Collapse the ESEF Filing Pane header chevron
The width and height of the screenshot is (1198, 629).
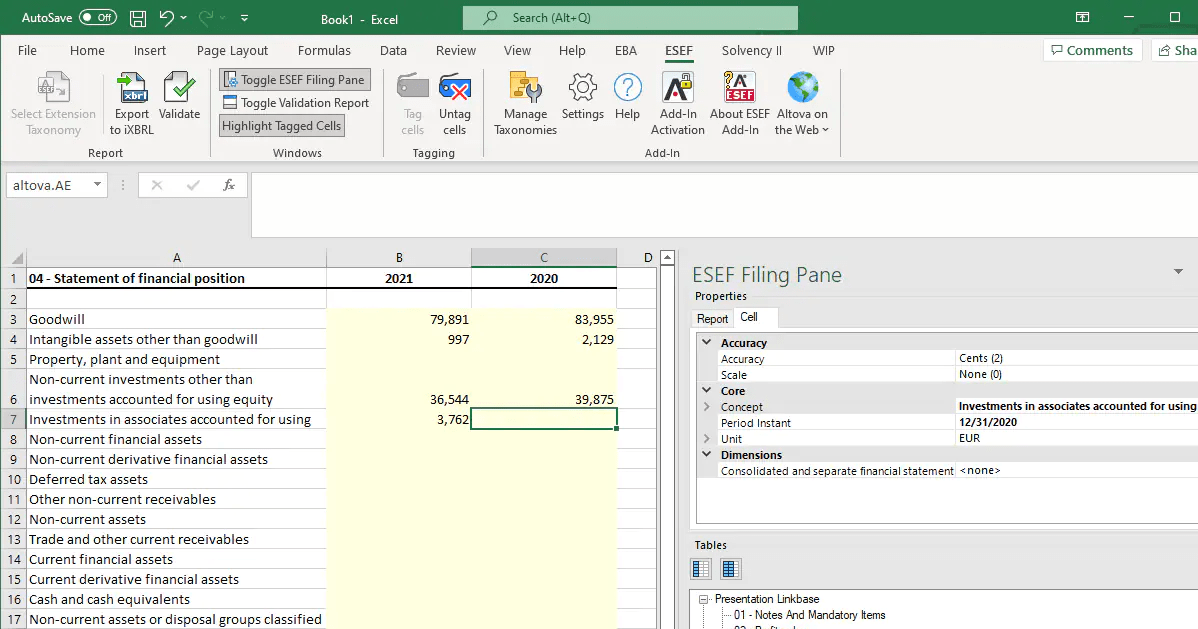coord(1178,271)
